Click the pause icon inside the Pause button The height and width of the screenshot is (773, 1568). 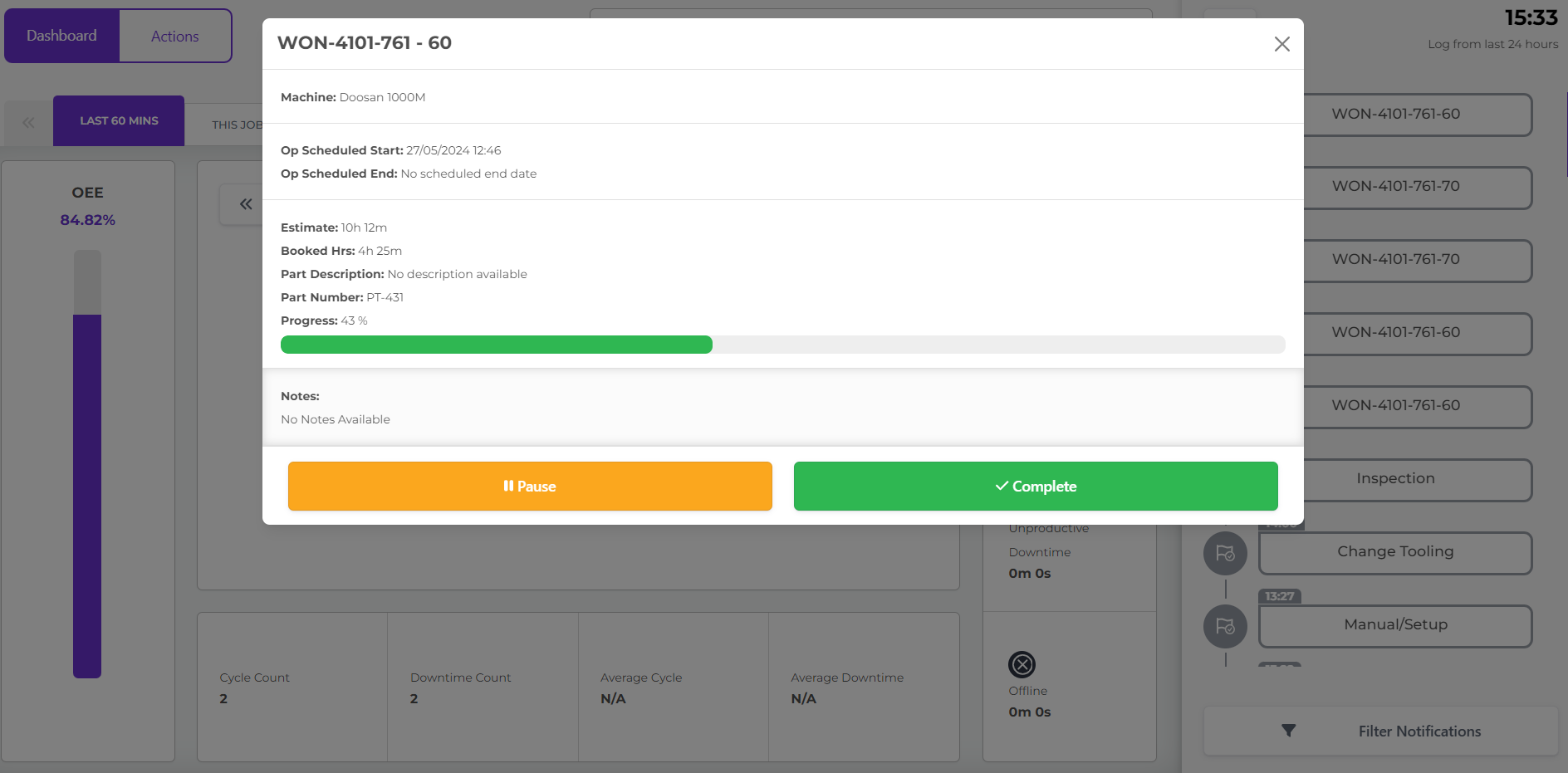point(509,486)
